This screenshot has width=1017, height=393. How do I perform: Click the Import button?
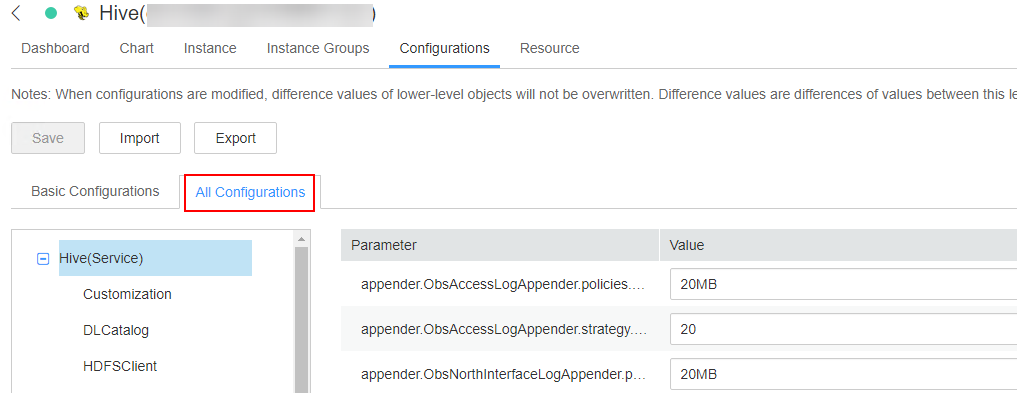[x=140, y=138]
